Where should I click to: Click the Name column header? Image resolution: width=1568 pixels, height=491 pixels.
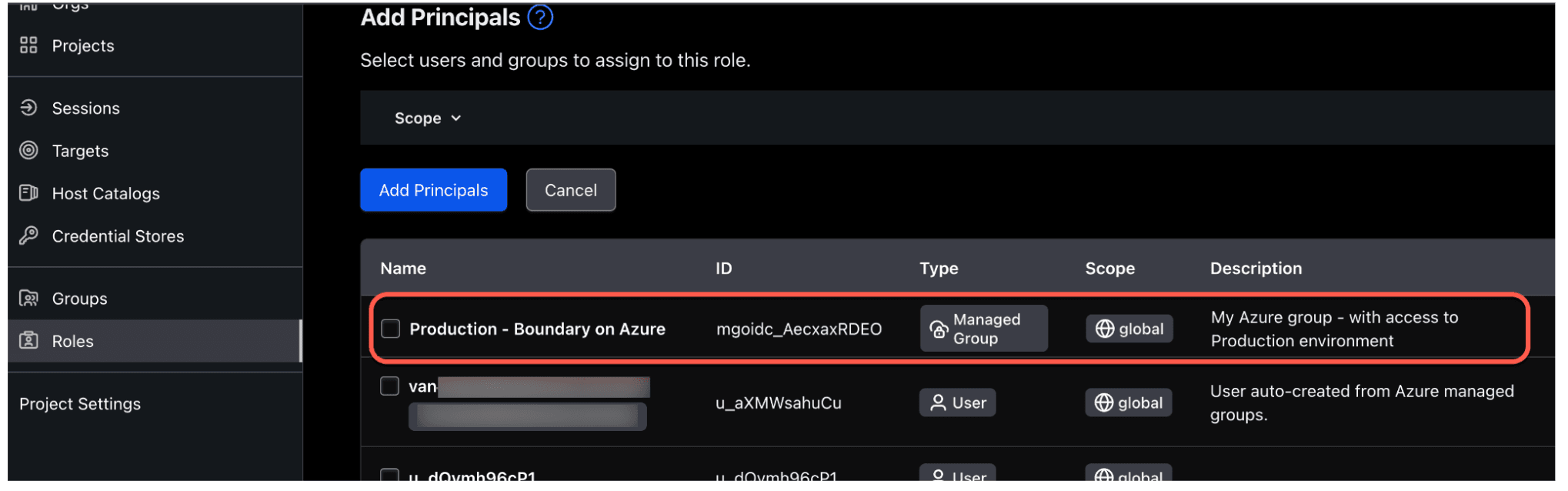click(403, 269)
